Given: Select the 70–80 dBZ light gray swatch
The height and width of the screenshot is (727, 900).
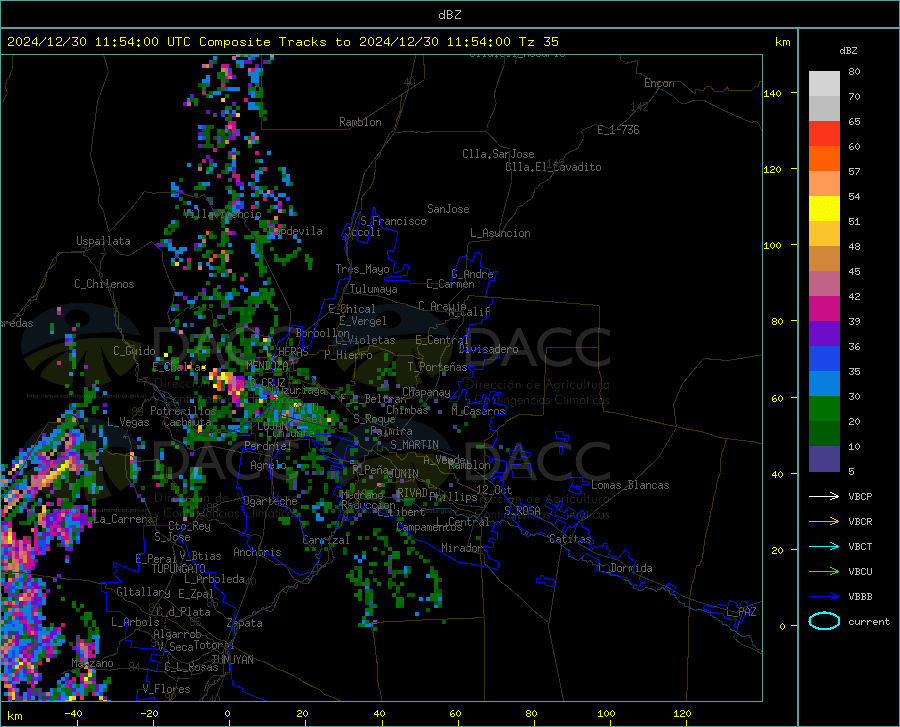Looking at the screenshot, I should pyautogui.click(x=824, y=84).
